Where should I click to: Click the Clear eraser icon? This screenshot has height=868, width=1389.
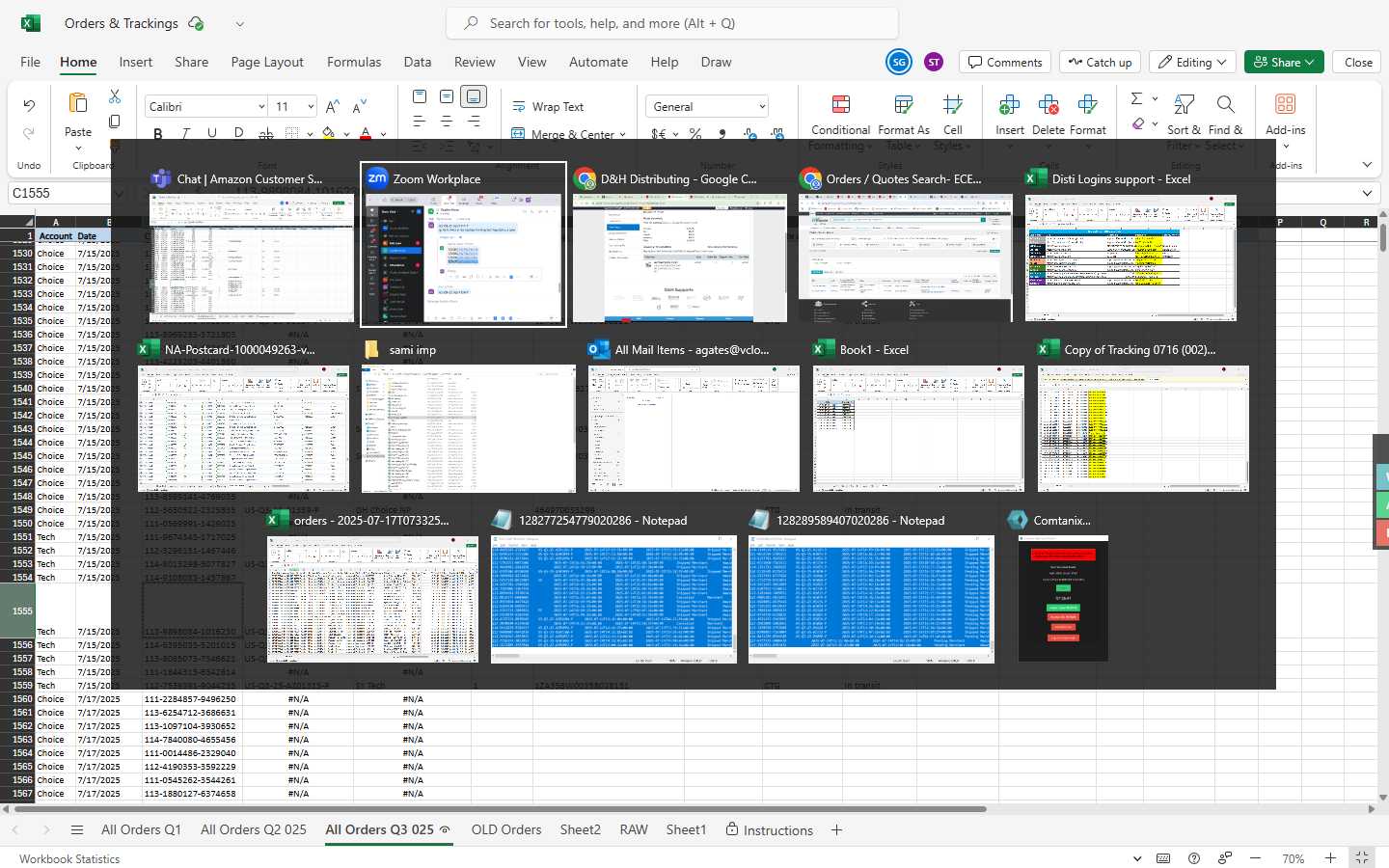(x=1138, y=123)
